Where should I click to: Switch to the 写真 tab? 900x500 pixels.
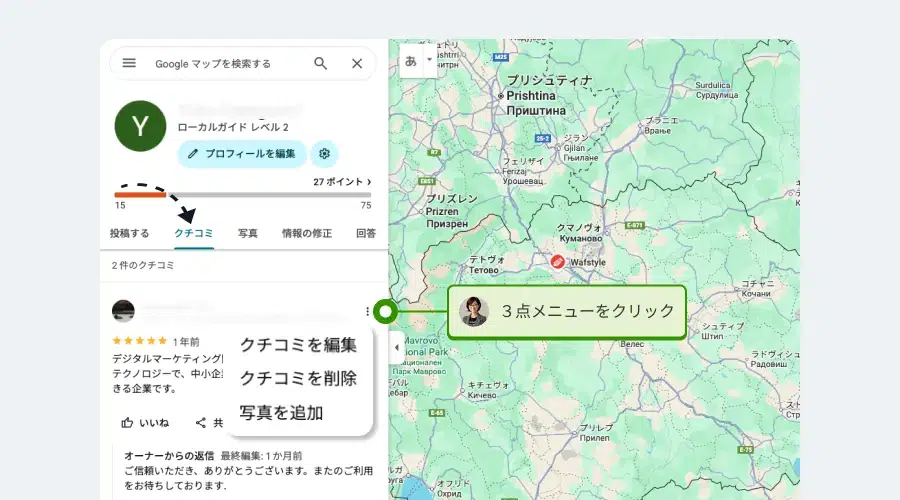tap(248, 233)
